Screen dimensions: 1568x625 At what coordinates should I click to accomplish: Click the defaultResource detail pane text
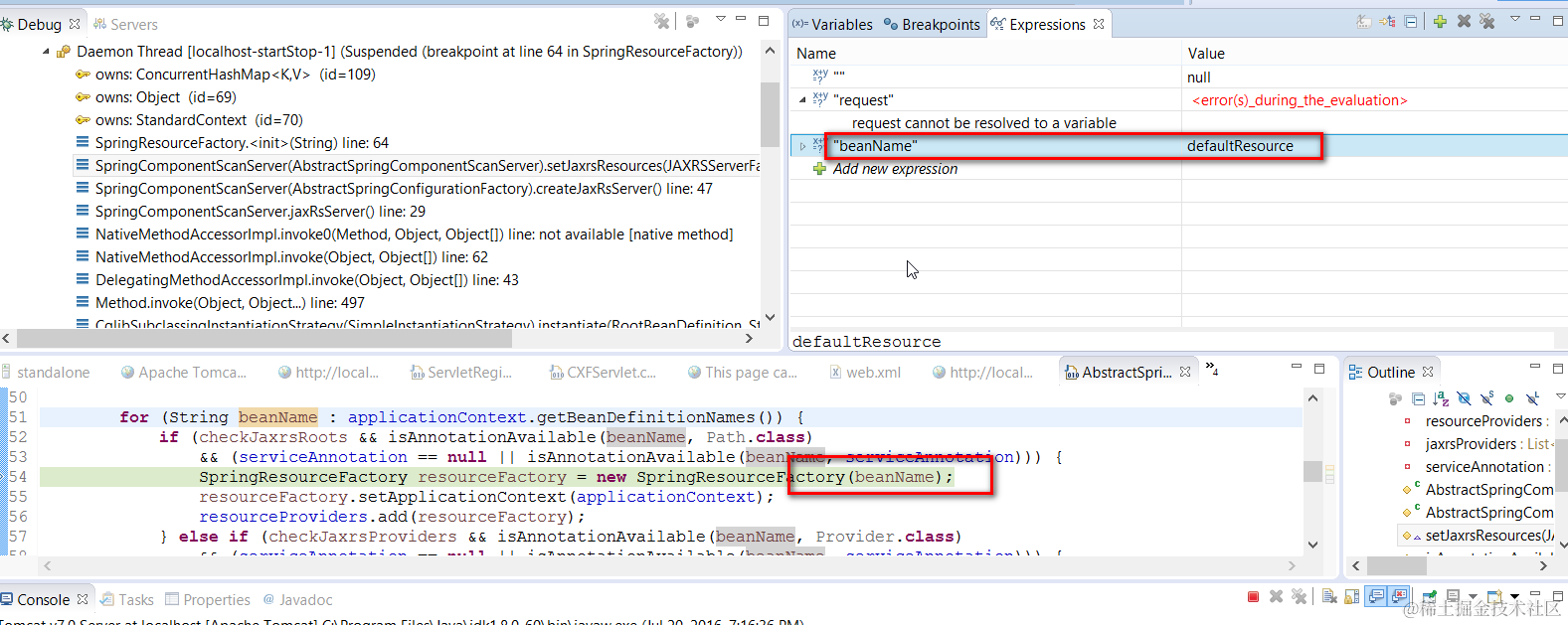coord(866,342)
